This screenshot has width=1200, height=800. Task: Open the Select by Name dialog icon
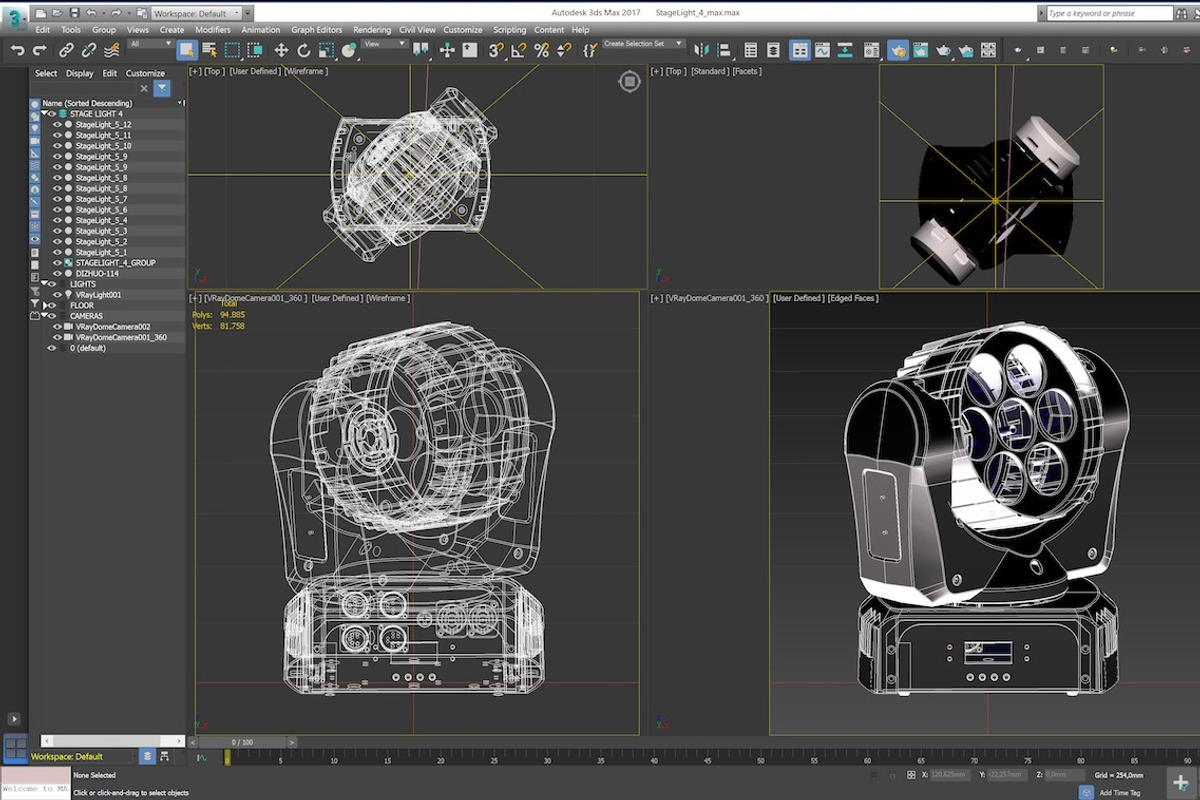209,50
